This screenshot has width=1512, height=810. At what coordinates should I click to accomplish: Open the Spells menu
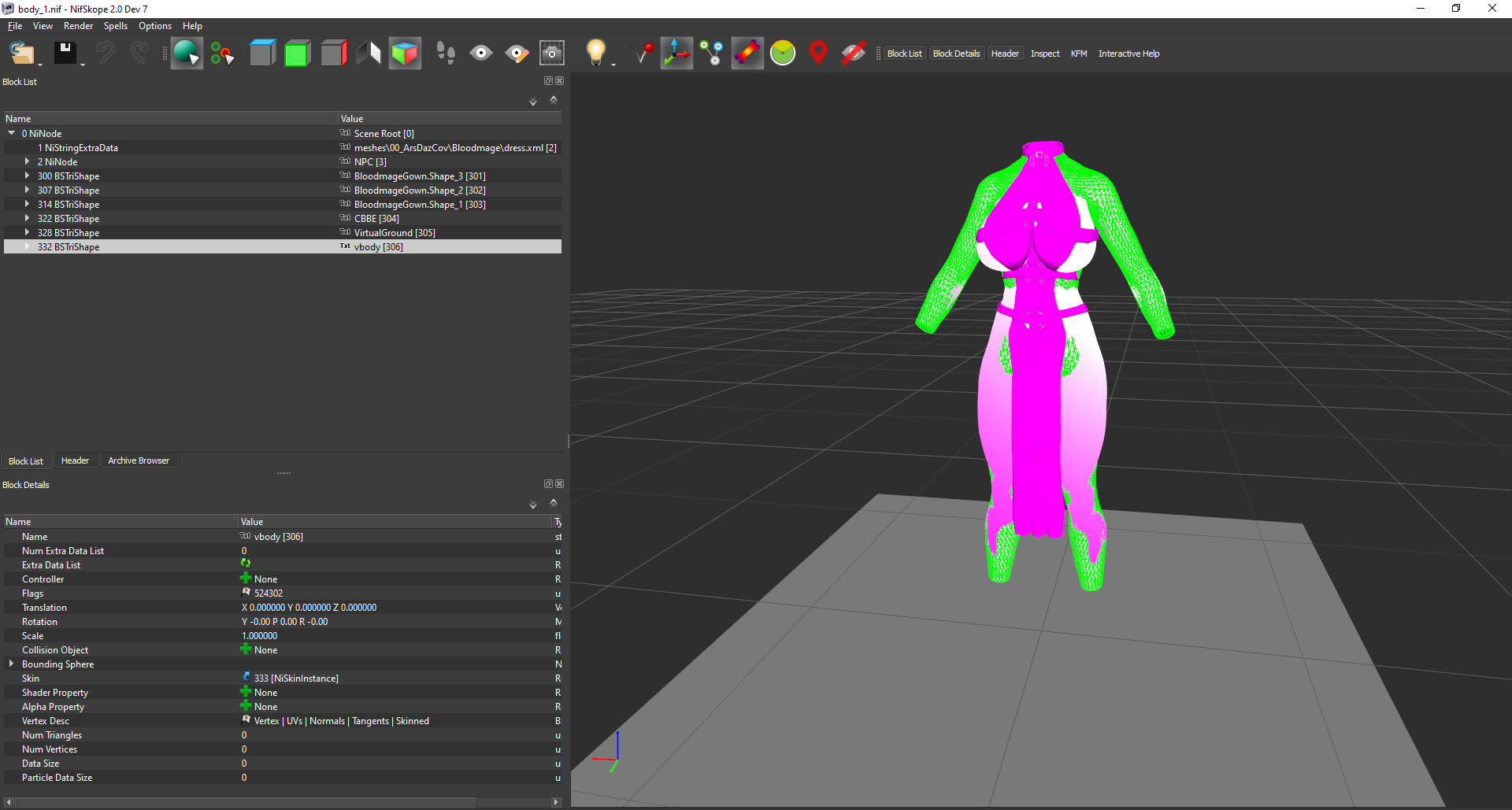[116, 26]
